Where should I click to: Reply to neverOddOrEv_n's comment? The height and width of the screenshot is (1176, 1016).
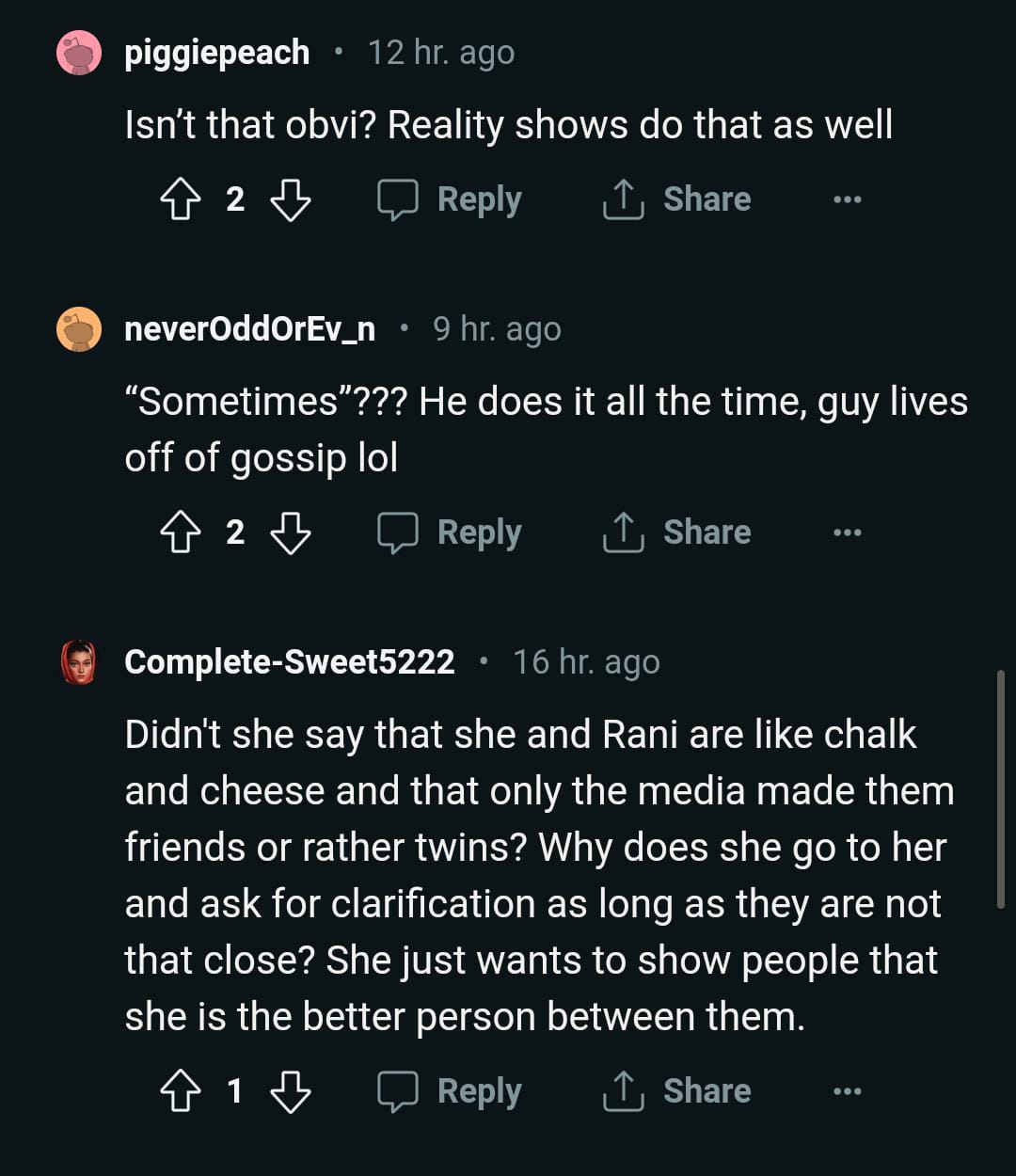pyautogui.click(x=450, y=532)
